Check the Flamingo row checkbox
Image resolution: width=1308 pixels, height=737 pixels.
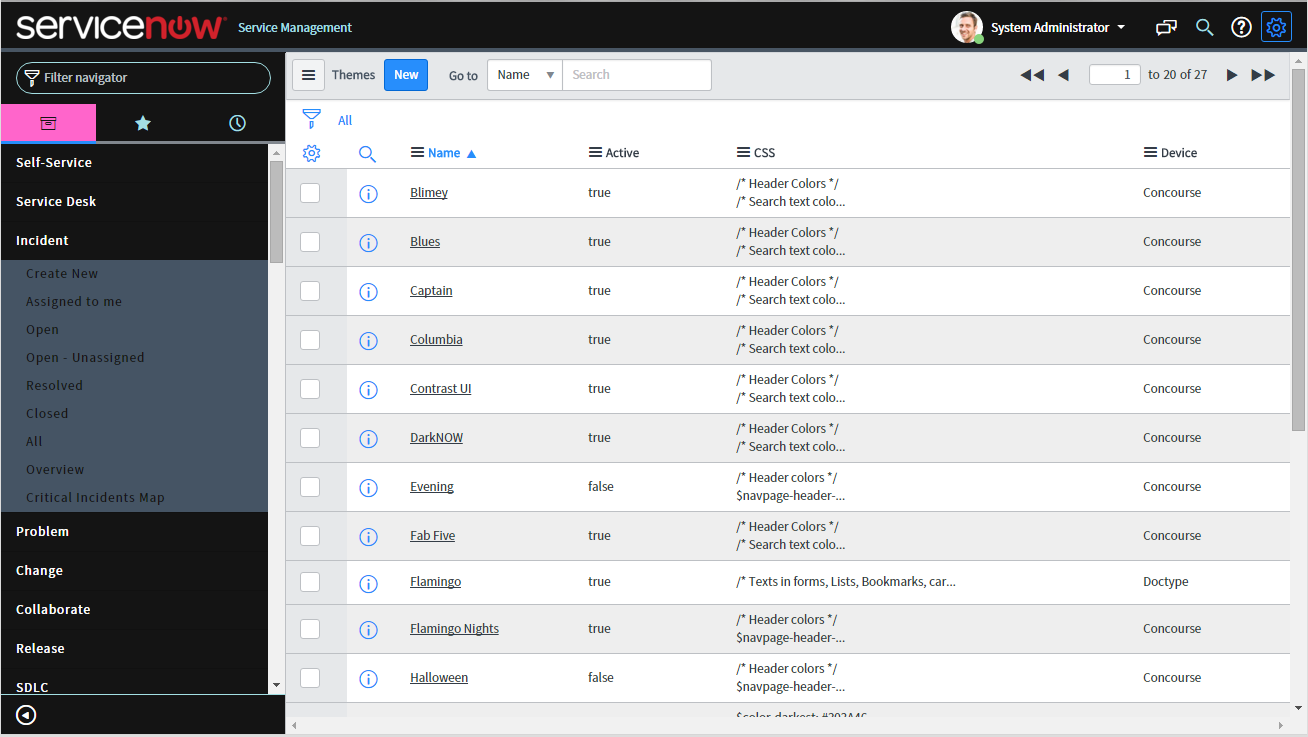point(310,582)
